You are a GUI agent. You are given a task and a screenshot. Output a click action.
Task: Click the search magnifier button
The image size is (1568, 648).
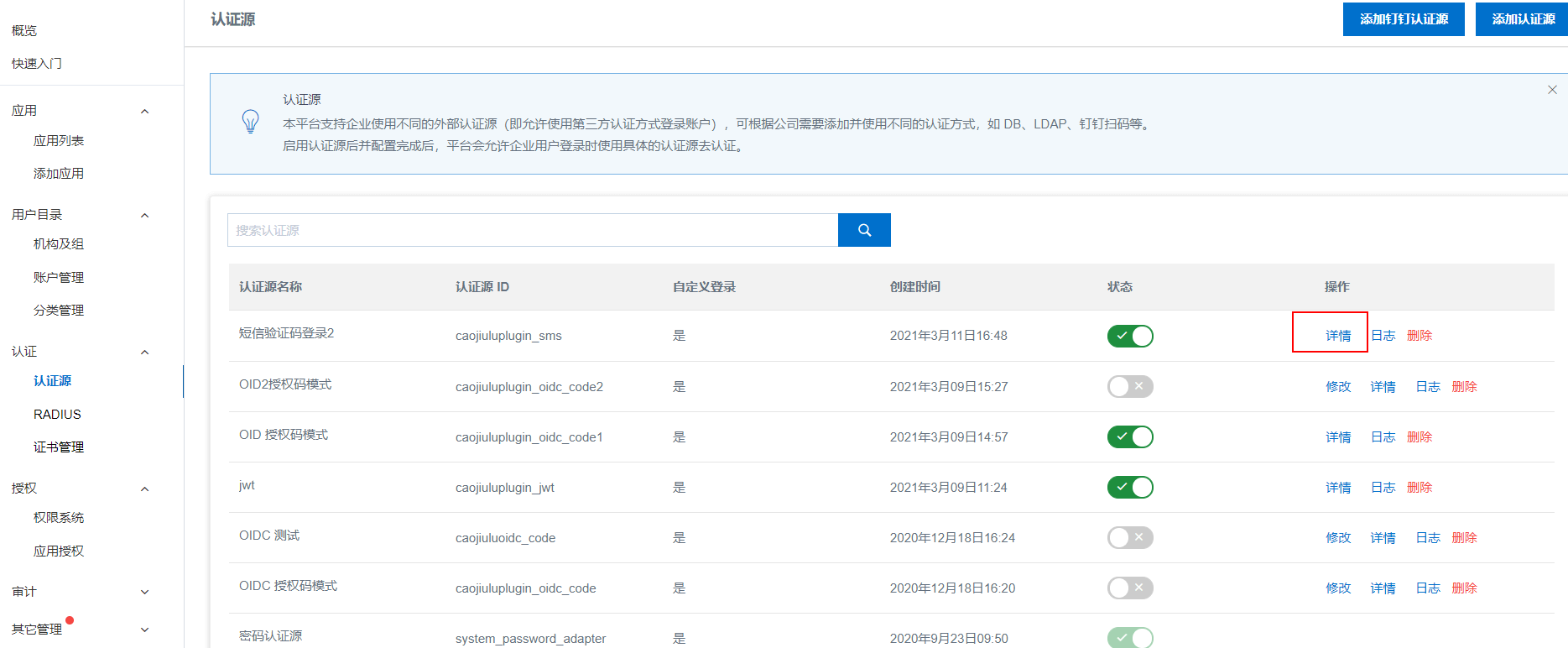[864, 230]
